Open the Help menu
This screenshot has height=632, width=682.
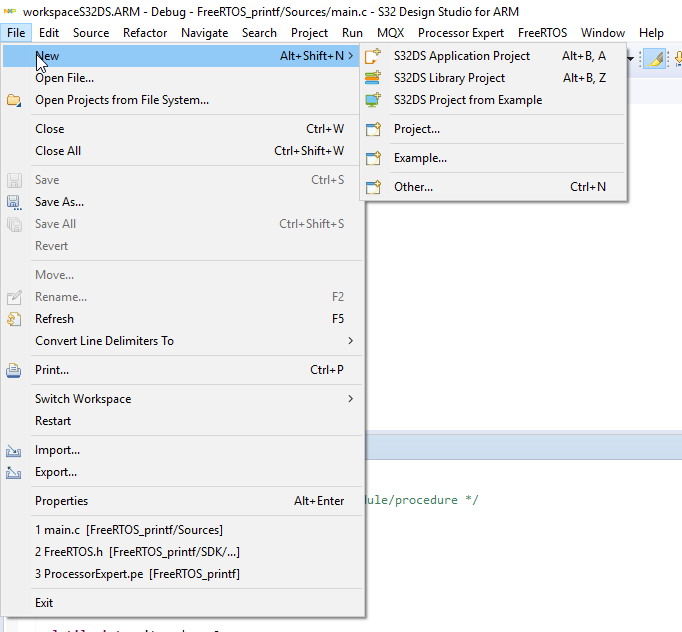651,33
